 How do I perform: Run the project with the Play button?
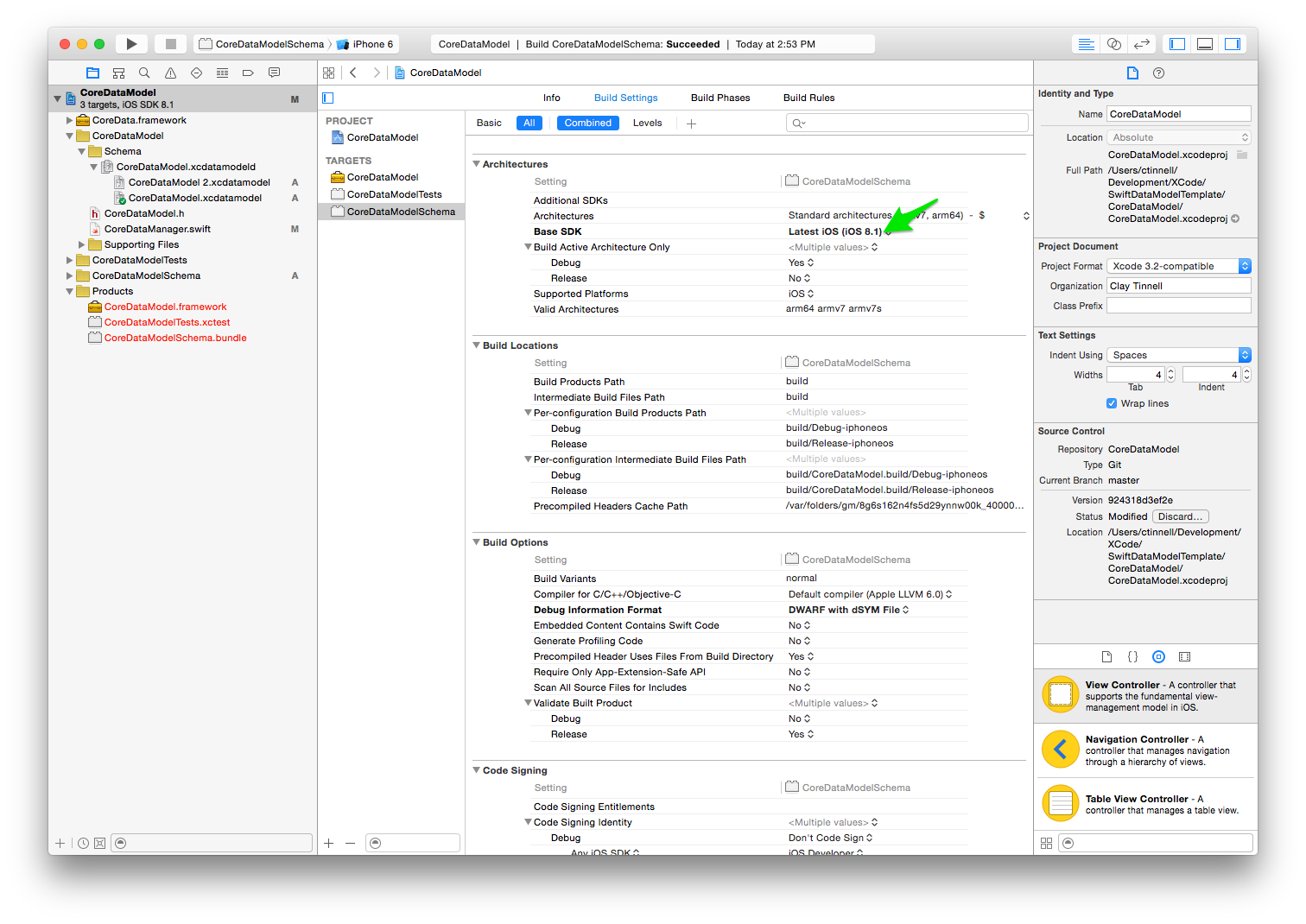click(131, 44)
